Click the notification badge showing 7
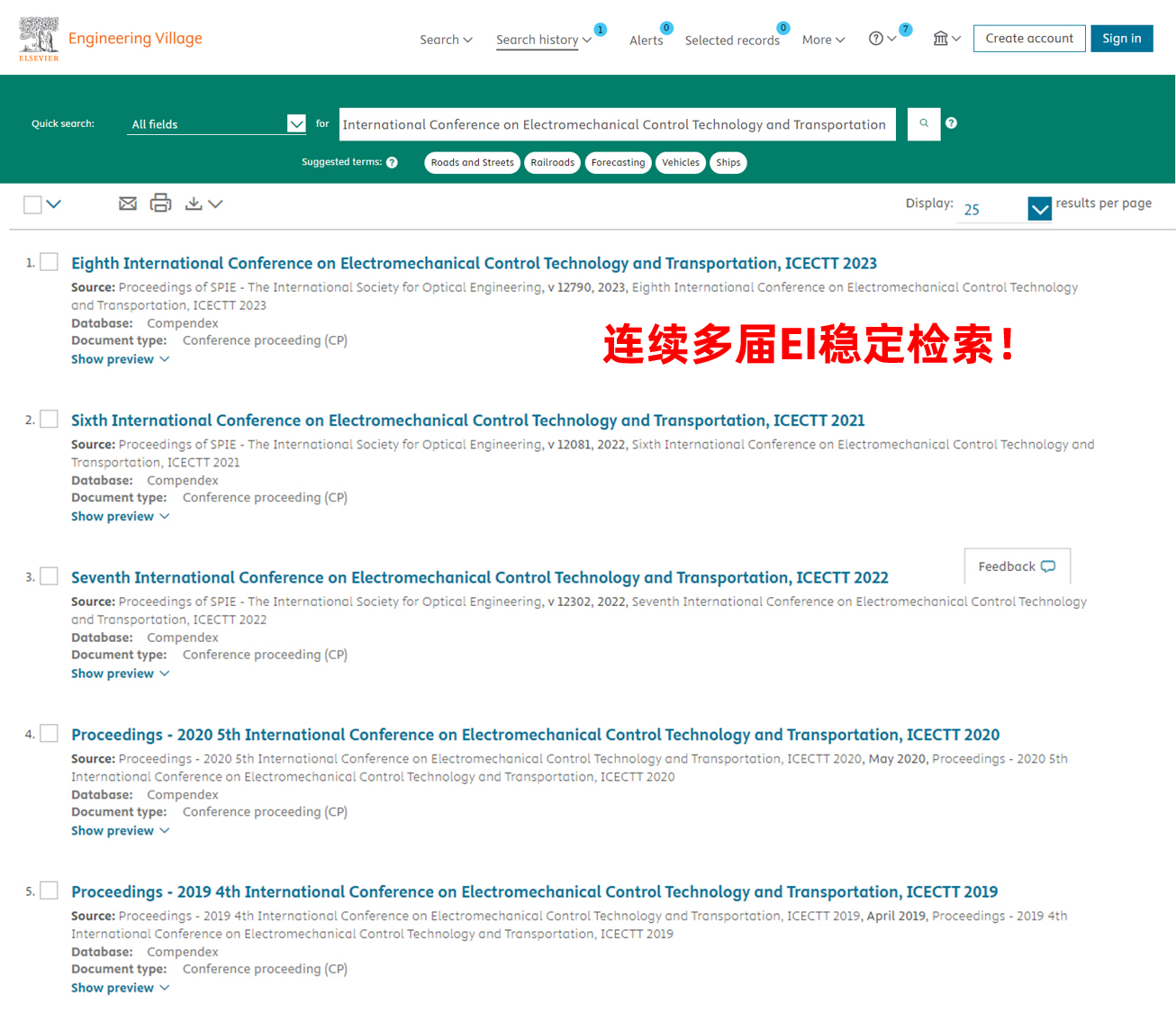1176x1013 pixels. 906,30
